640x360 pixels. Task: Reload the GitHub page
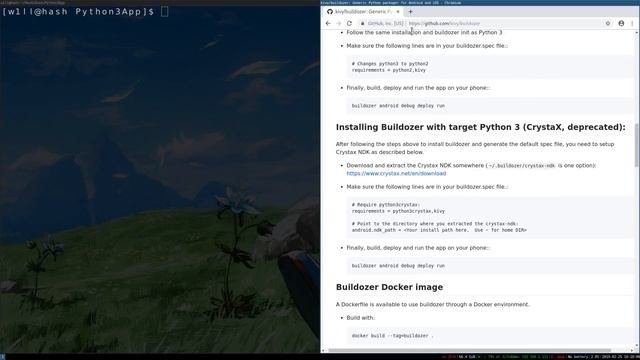point(349,24)
